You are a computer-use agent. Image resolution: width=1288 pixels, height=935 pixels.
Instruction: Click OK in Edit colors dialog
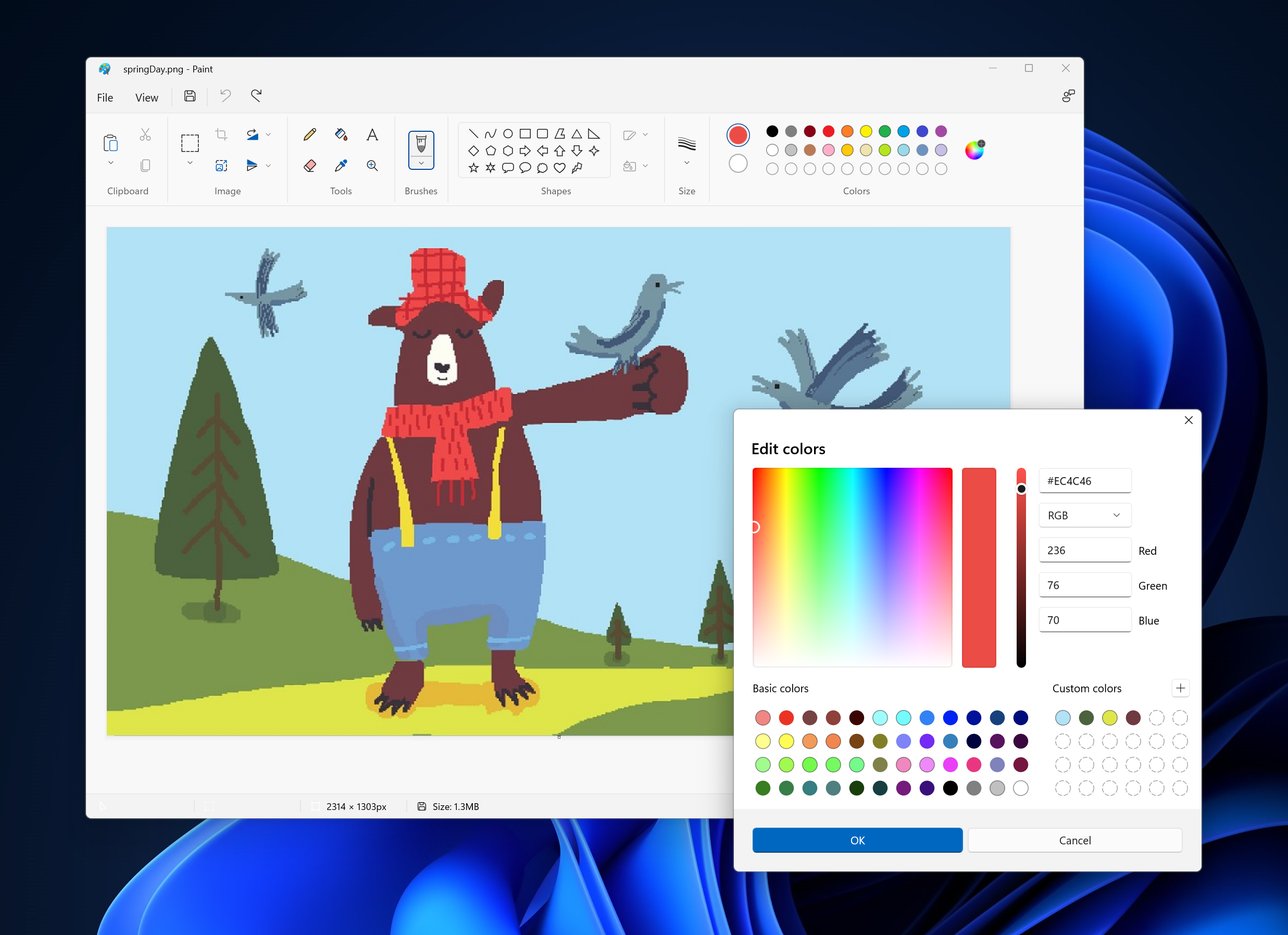(857, 840)
